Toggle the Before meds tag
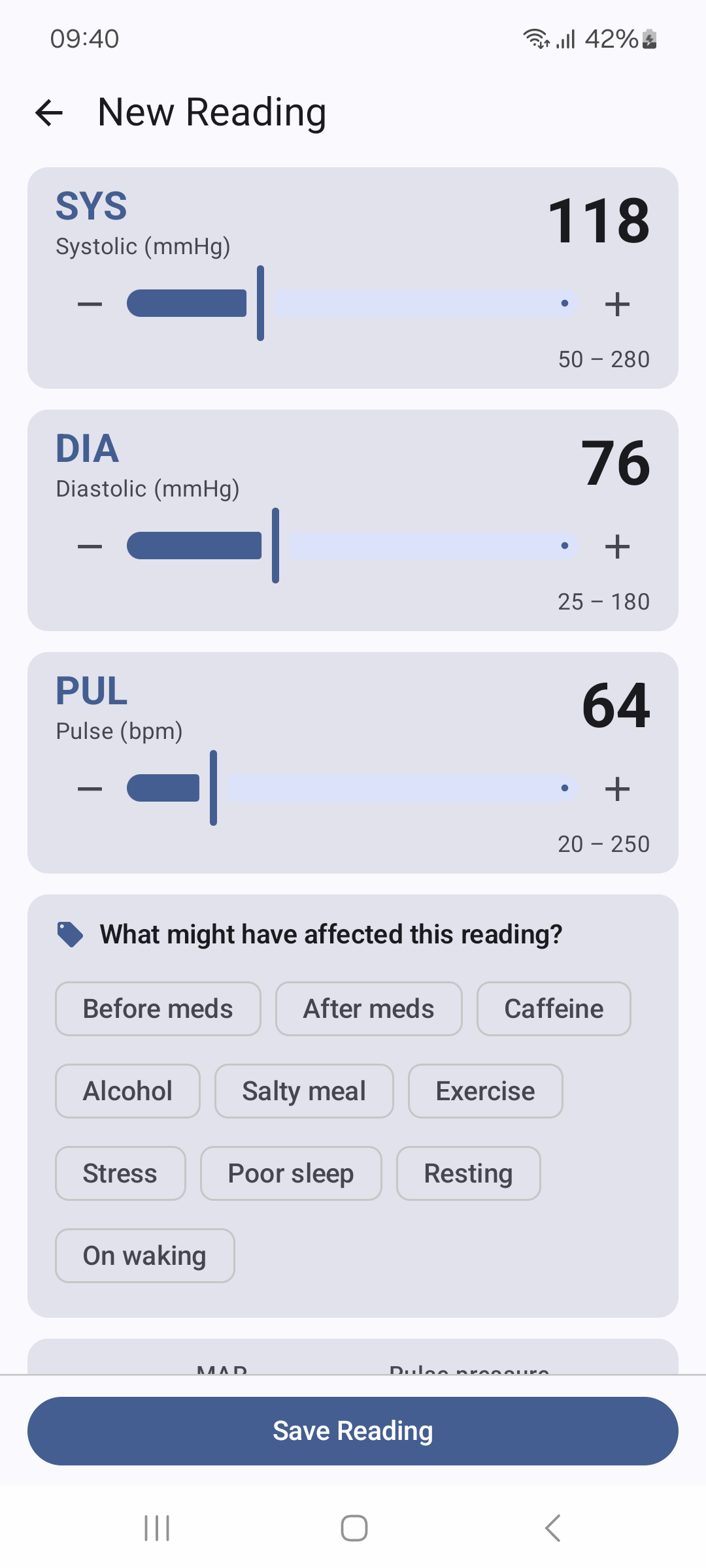 158,1009
